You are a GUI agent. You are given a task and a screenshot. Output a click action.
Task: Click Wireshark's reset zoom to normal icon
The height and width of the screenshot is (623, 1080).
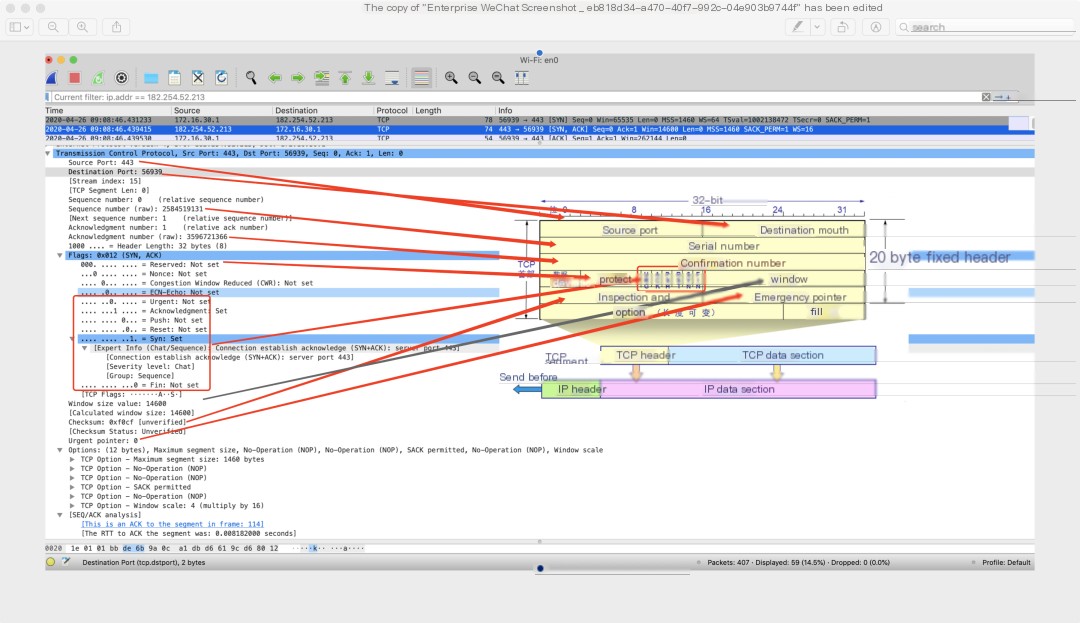(498, 78)
